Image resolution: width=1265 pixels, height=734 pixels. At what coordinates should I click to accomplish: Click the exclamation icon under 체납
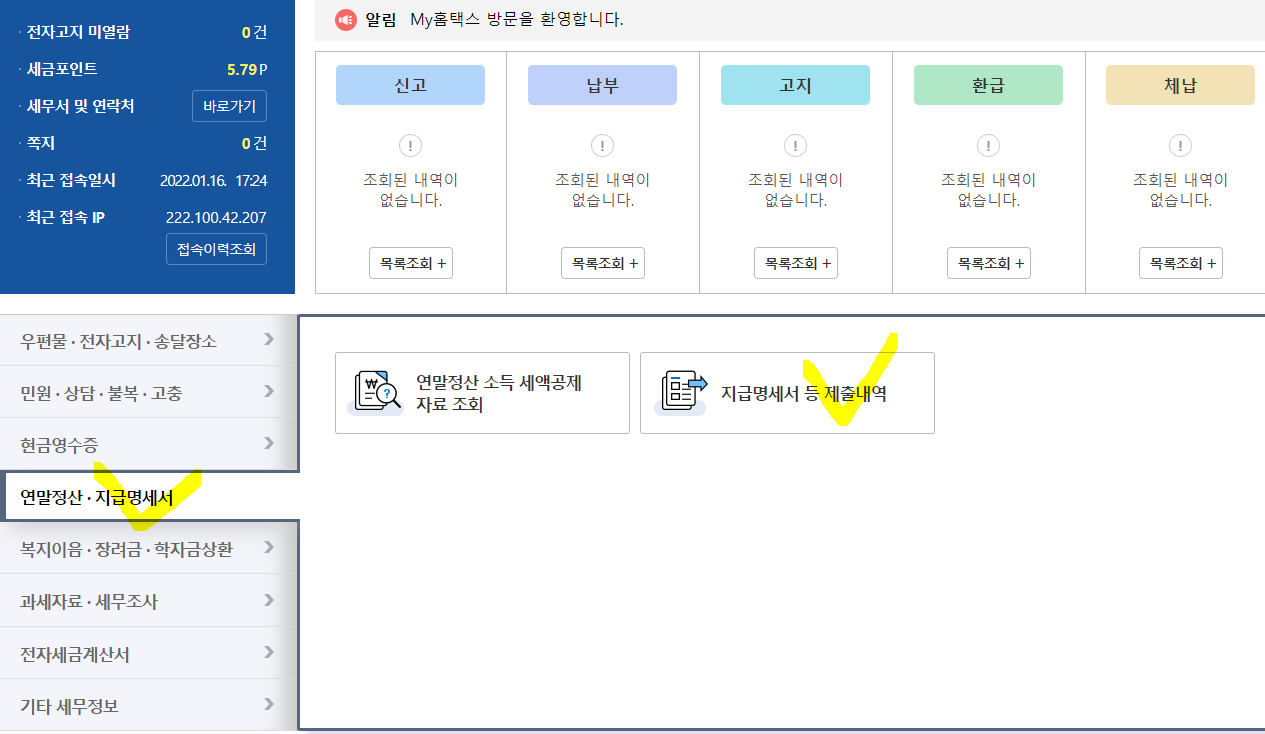[1180, 146]
